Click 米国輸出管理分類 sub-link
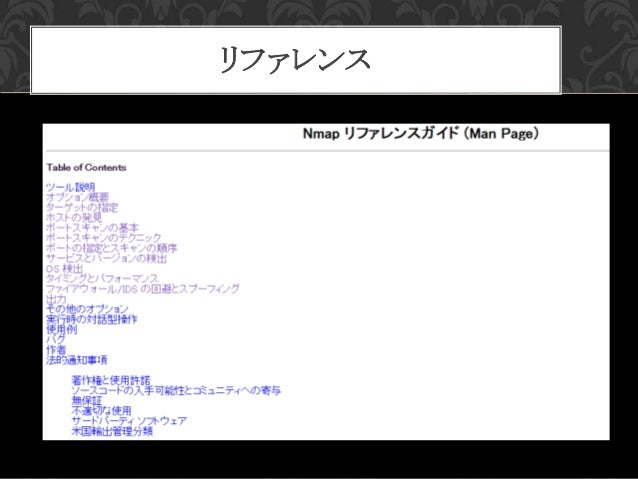638x479 pixels. pos(112,431)
